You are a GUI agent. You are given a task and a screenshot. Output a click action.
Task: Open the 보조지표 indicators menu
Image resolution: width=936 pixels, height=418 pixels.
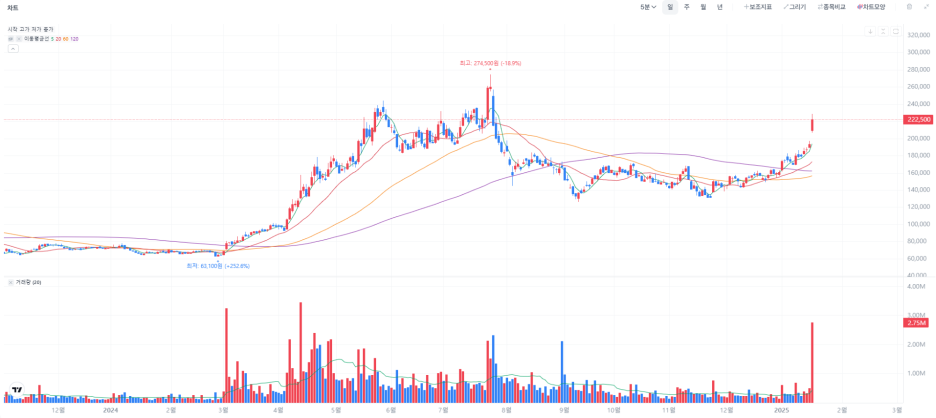pos(758,7)
